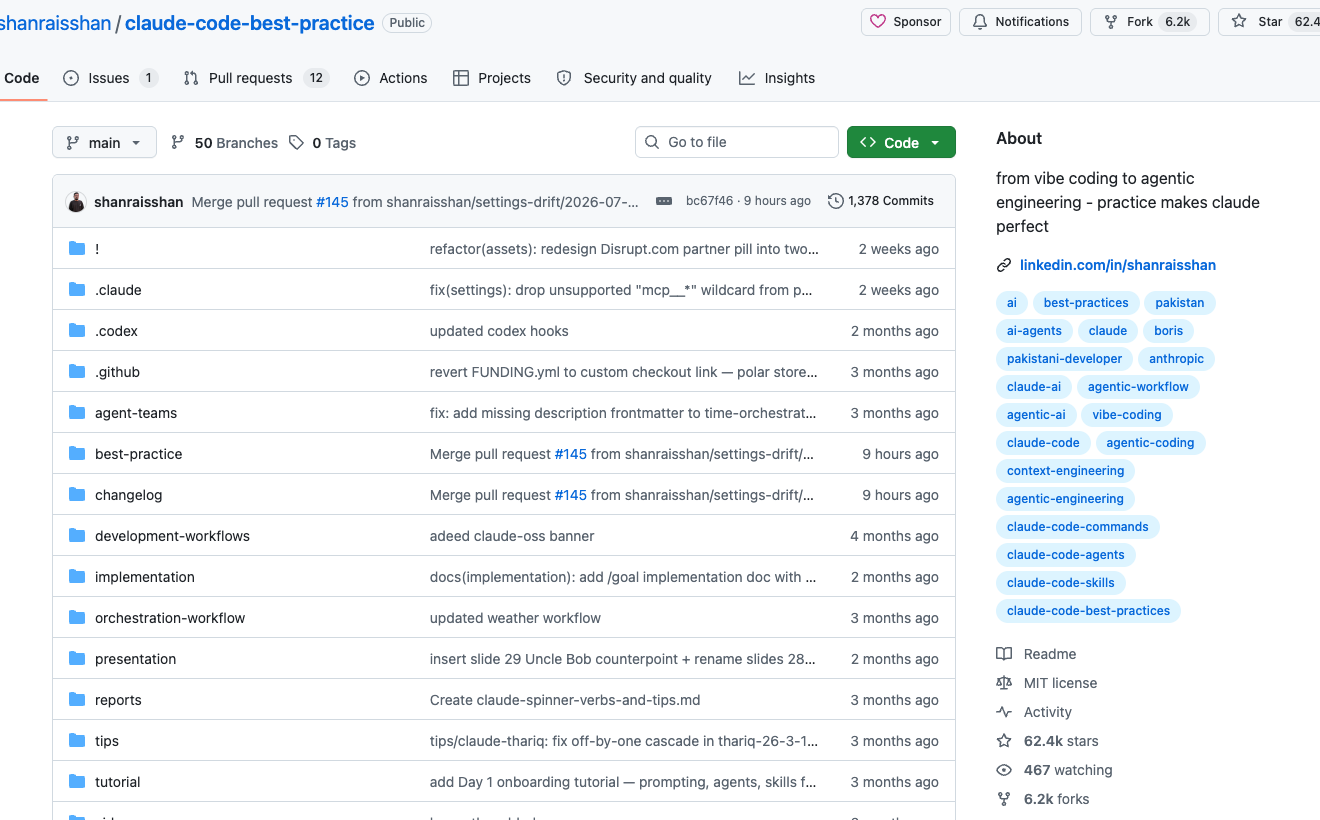Click the Go to file search field
The width and height of the screenshot is (1320, 820).
[737, 142]
